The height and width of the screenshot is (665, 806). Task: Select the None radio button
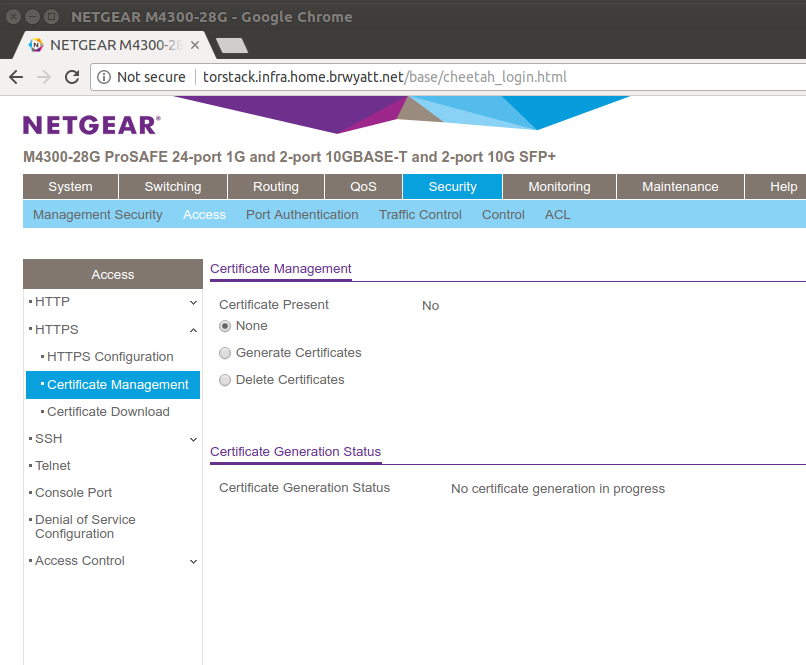225,326
